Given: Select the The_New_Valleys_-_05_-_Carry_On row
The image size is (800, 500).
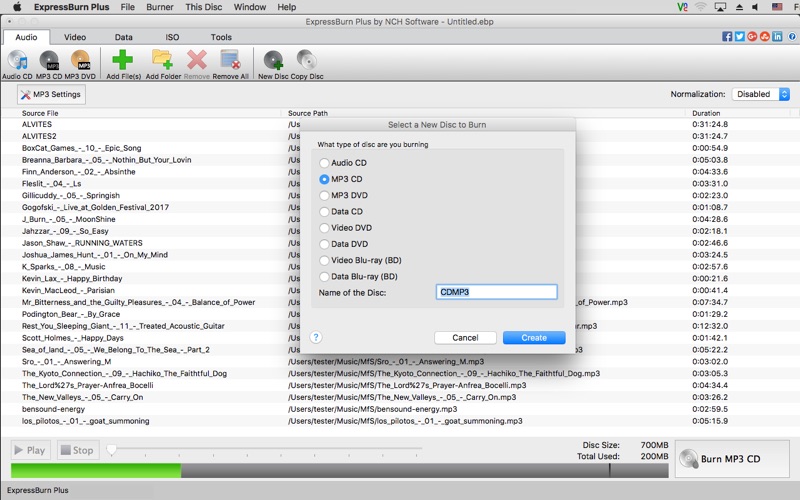Looking at the screenshot, I should 400,397.
